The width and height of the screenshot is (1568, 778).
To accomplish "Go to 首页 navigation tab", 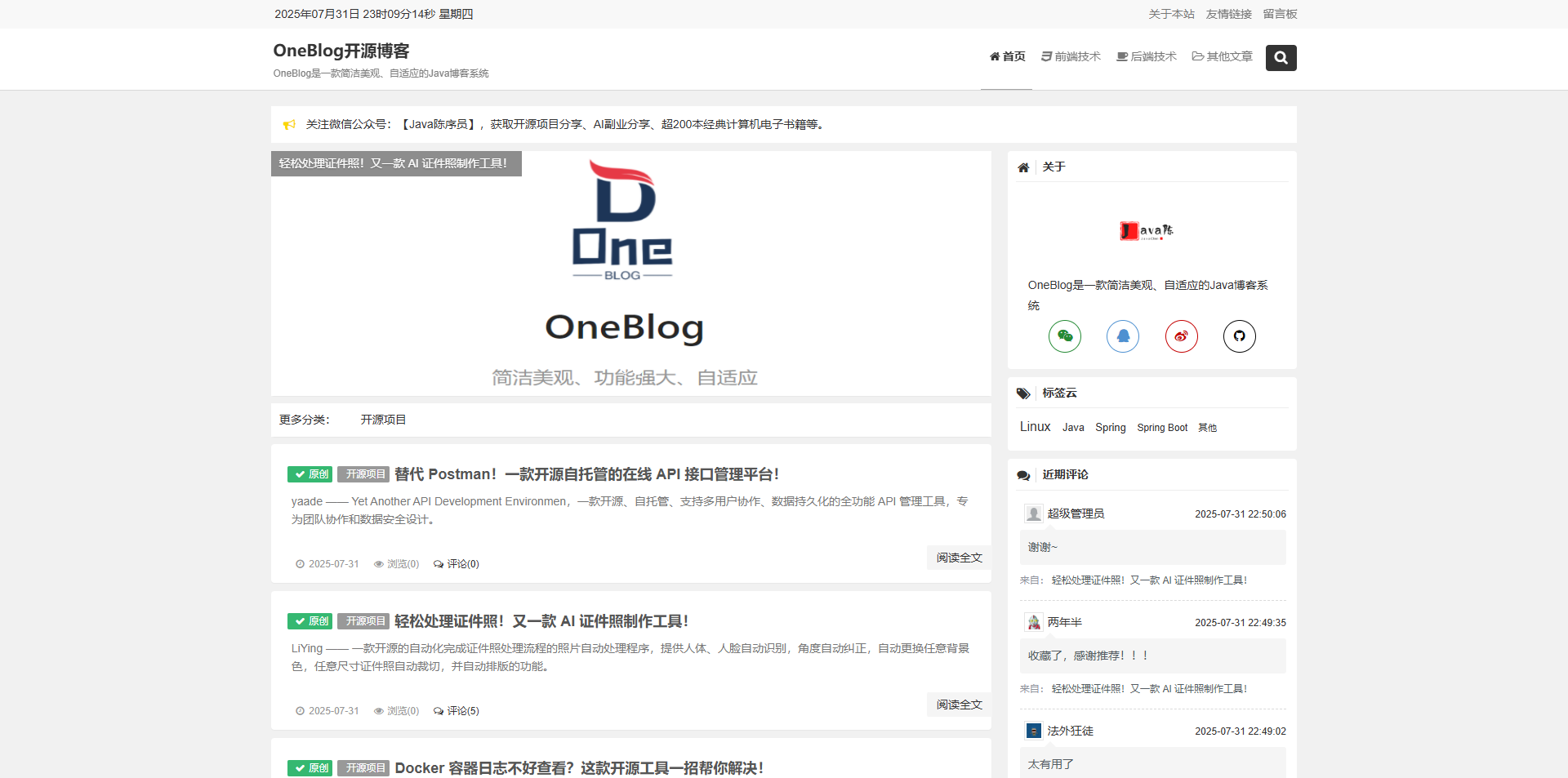I will pyautogui.click(x=1007, y=56).
